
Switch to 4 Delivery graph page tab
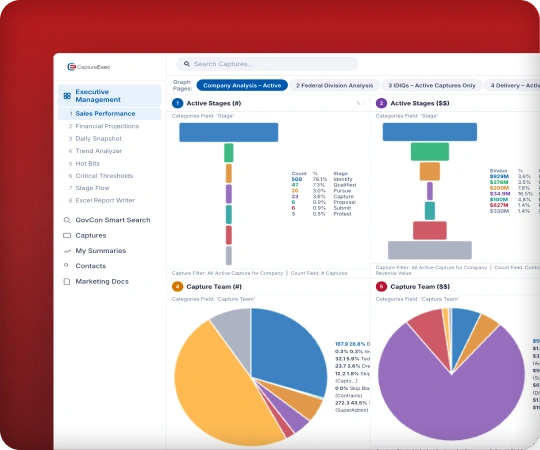(512, 85)
